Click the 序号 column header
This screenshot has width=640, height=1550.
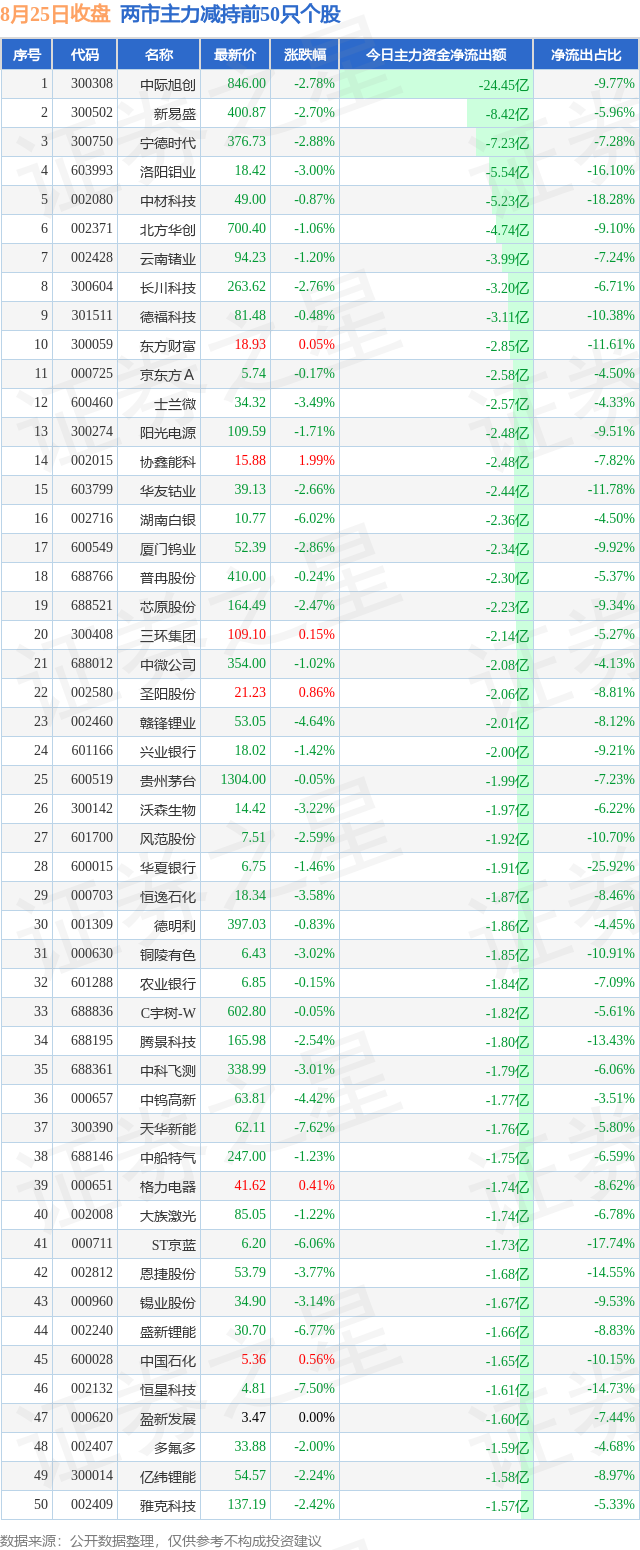27,55
